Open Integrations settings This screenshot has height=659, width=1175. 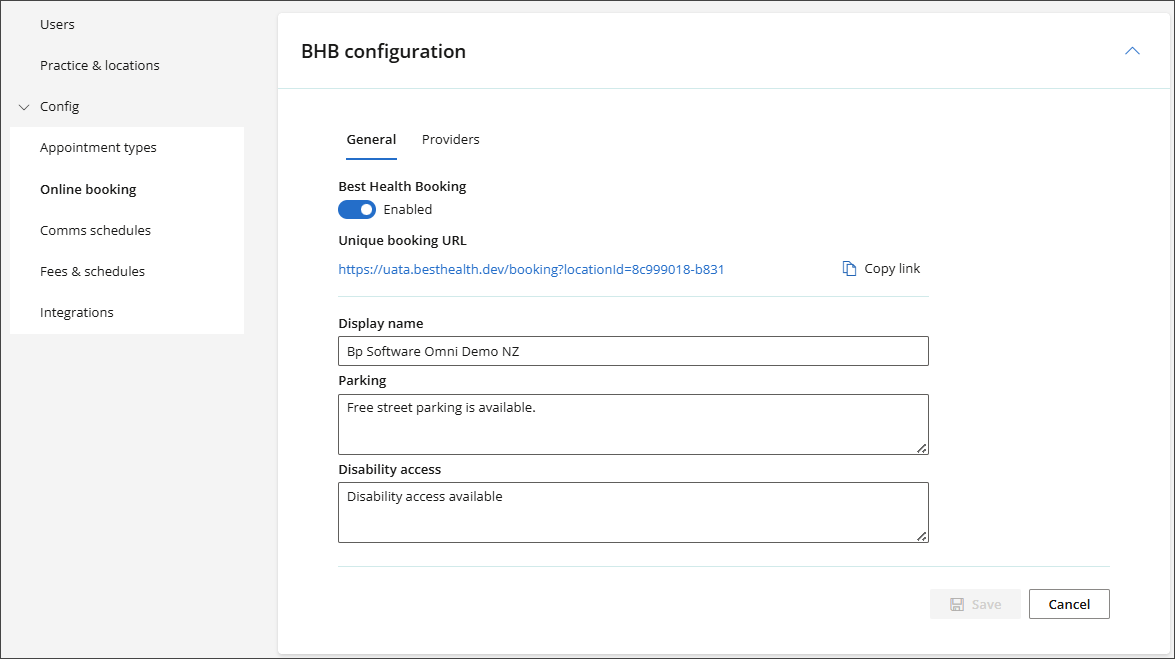tap(77, 313)
